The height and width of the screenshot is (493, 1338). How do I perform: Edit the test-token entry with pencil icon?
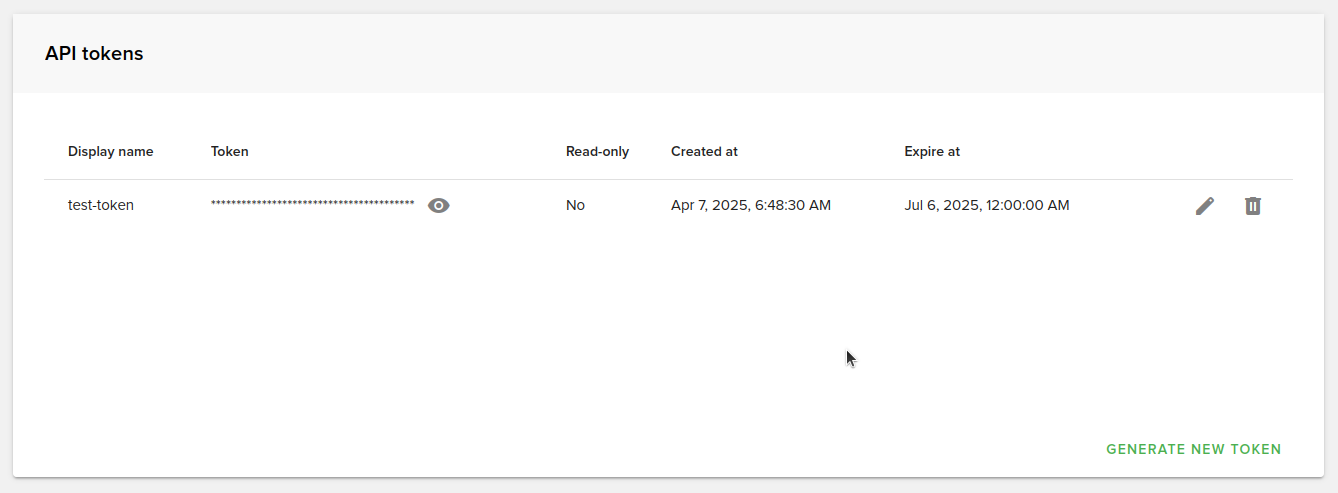(x=1205, y=206)
